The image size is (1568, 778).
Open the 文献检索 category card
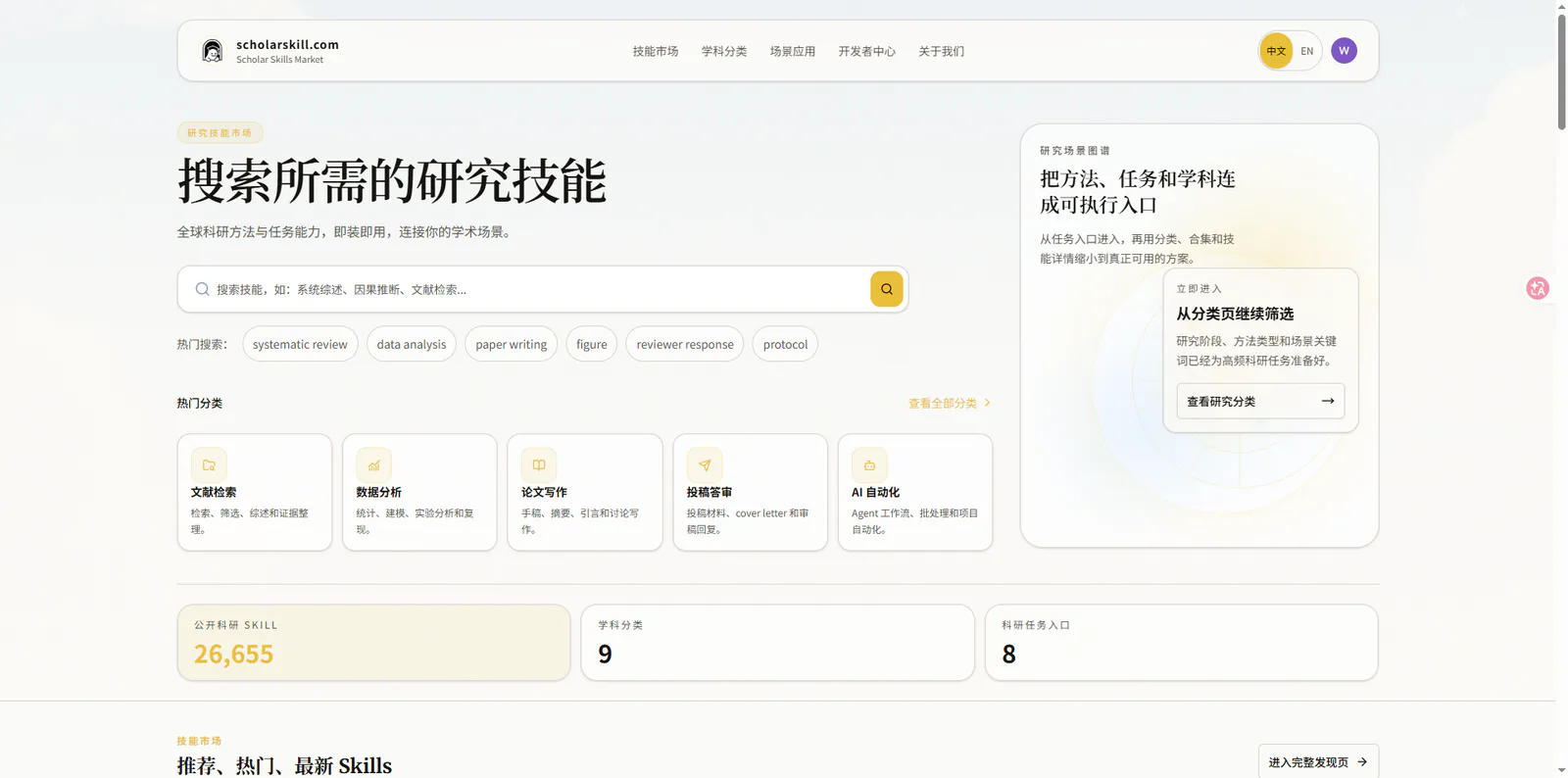[x=255, y=492]
